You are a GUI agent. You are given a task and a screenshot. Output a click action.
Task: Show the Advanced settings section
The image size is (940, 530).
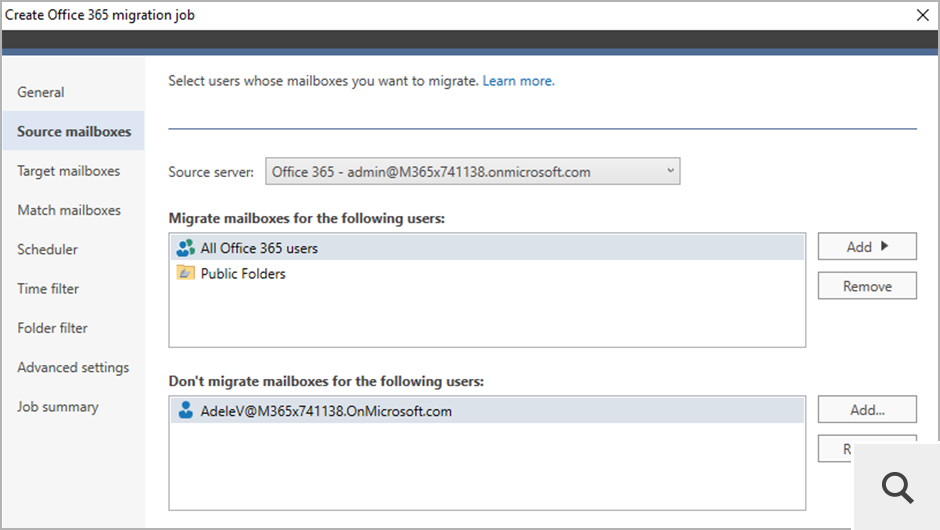(x=73, y=368)
